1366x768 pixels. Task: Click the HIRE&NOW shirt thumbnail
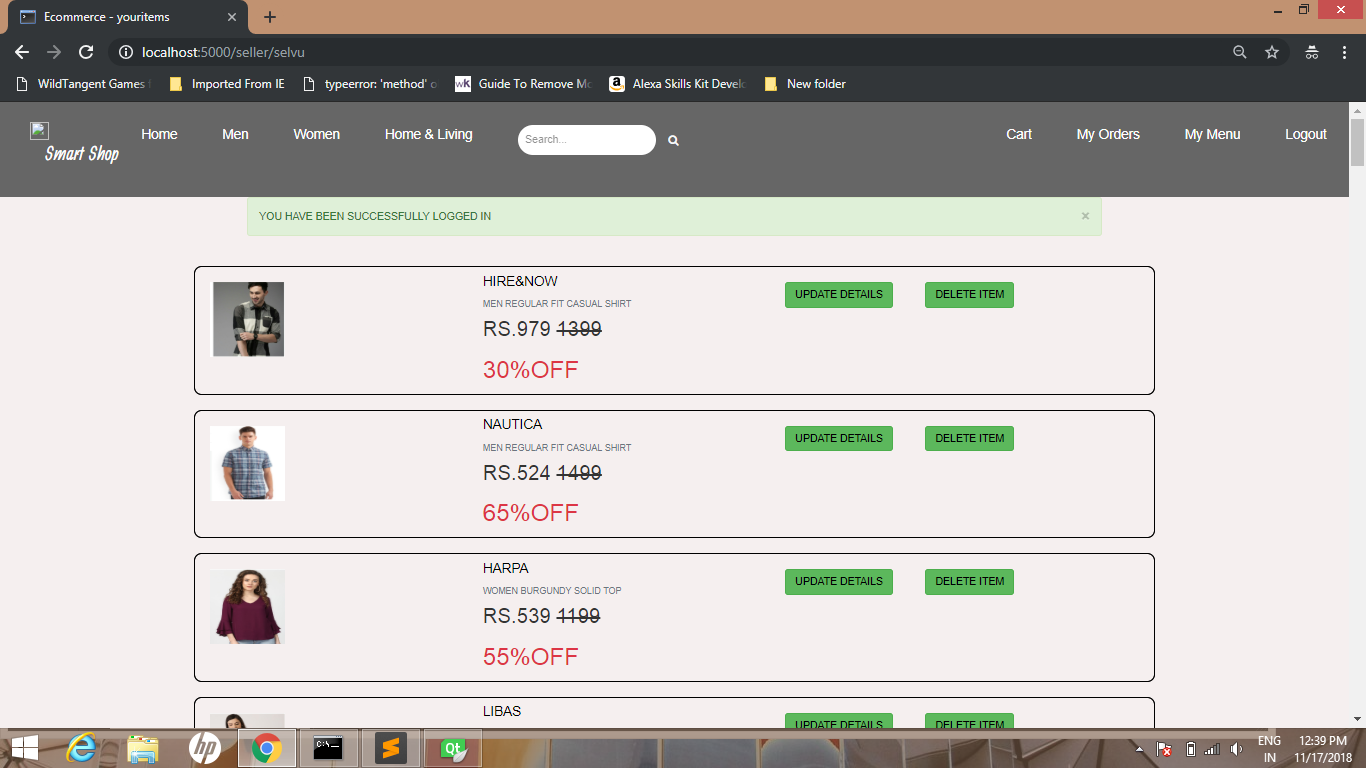pyautogui.click(x=248, y=319)
